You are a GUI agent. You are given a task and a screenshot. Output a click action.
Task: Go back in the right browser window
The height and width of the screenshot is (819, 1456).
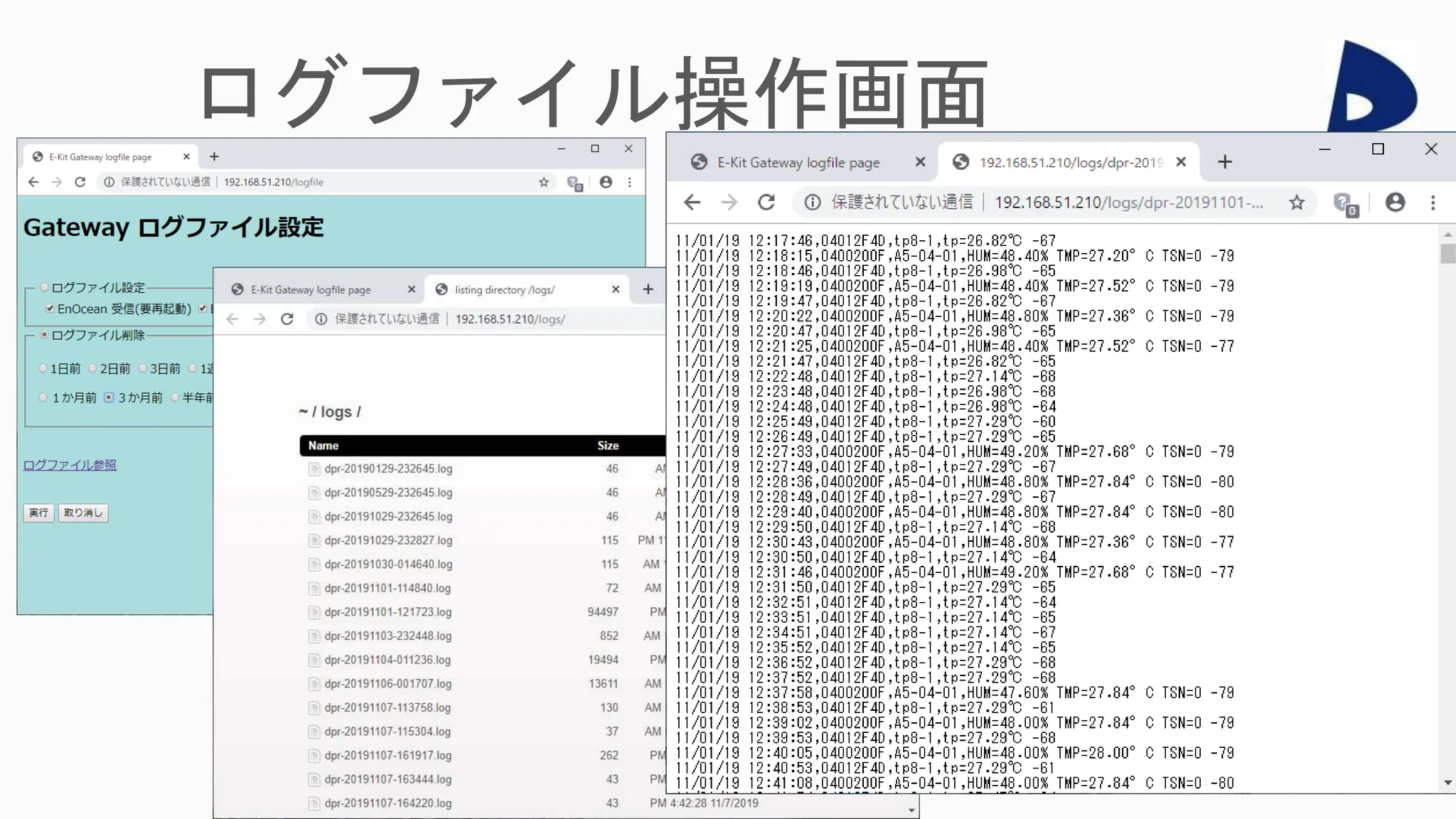pyautogui.click(x=692, y=203)
